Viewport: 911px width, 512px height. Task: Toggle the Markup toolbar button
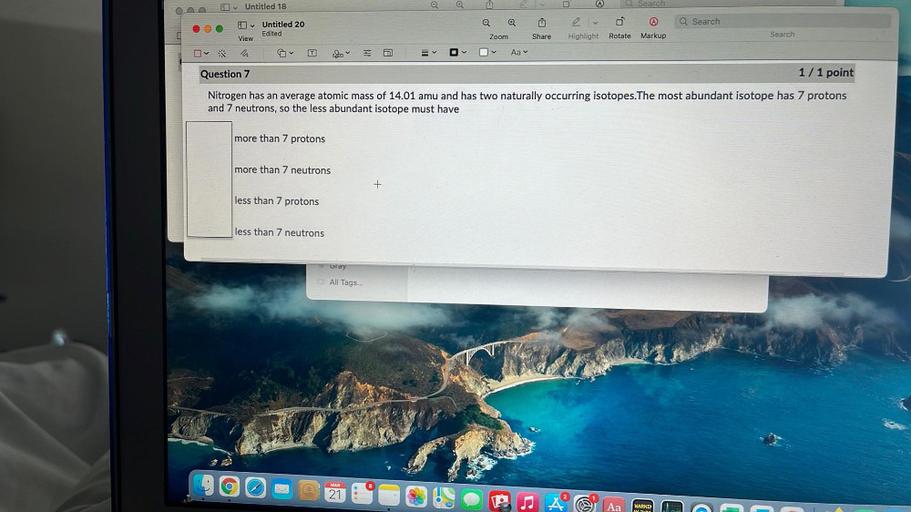tap(653, 22)
